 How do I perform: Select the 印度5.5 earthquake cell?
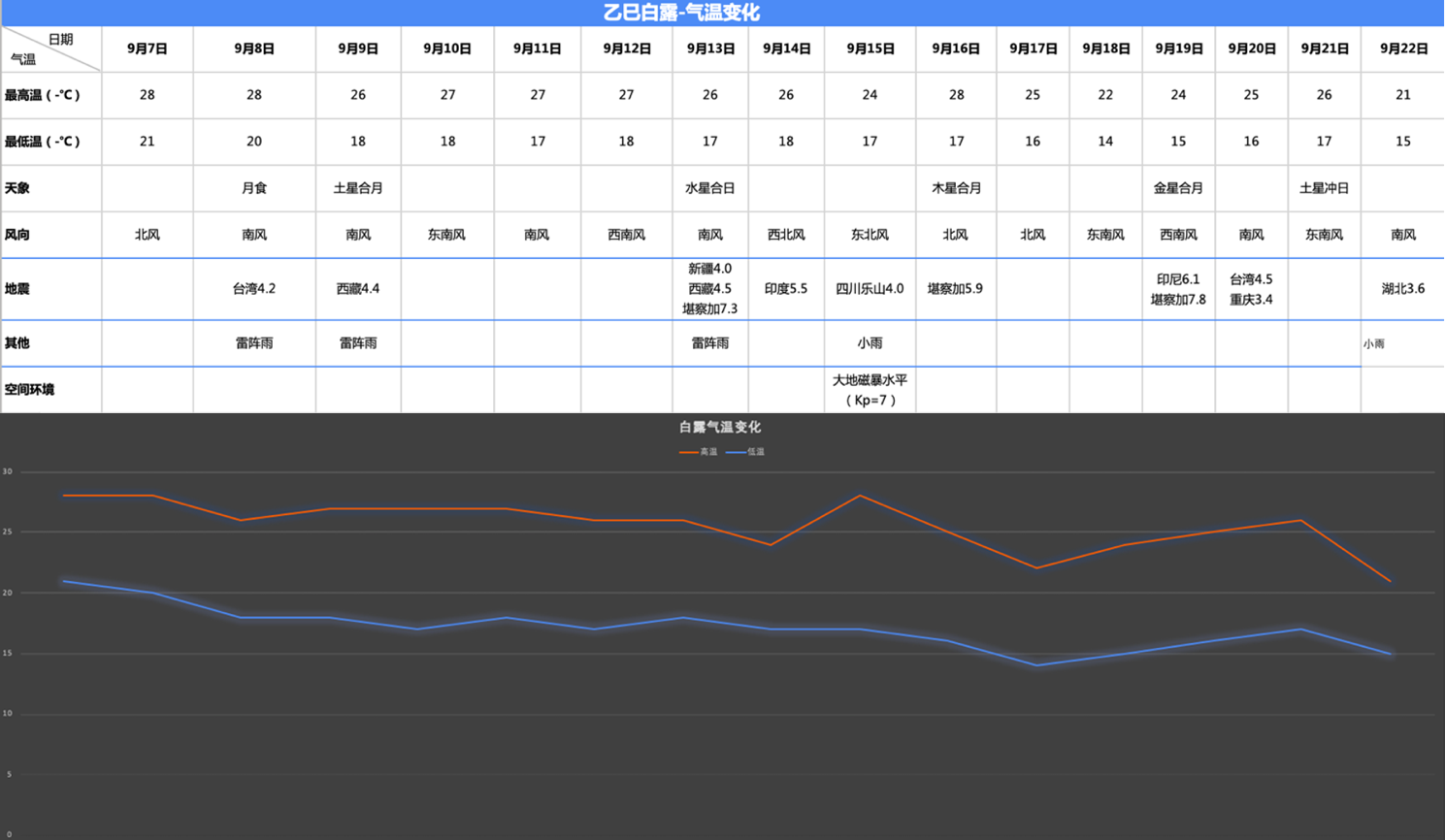(786, 289)
